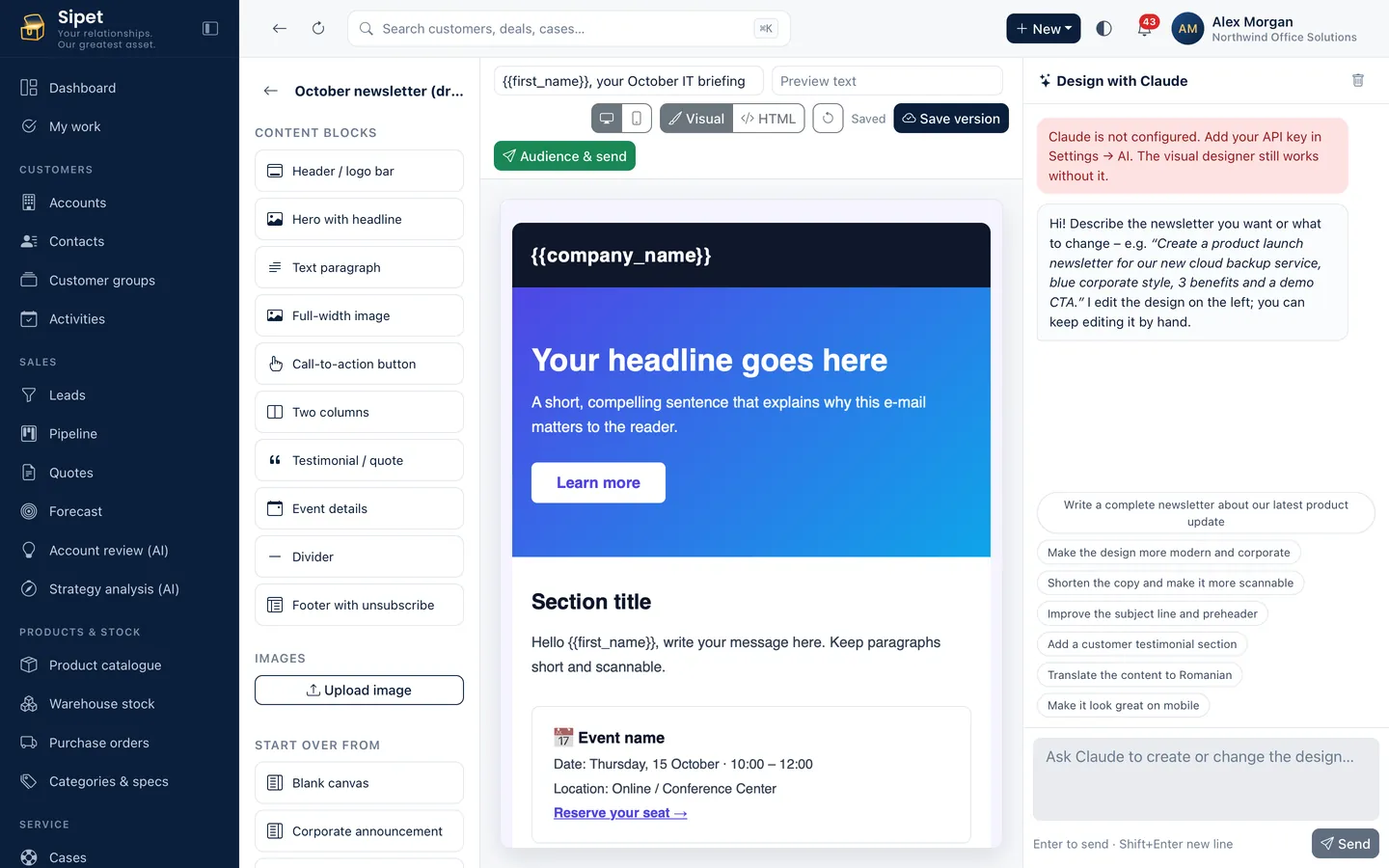Click the Preview text field
1389x868 pixels.
coord(886,81)
